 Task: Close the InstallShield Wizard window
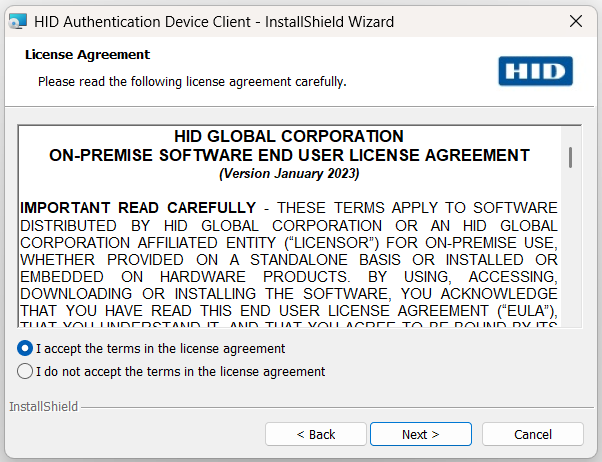click(x=575, y=21)
